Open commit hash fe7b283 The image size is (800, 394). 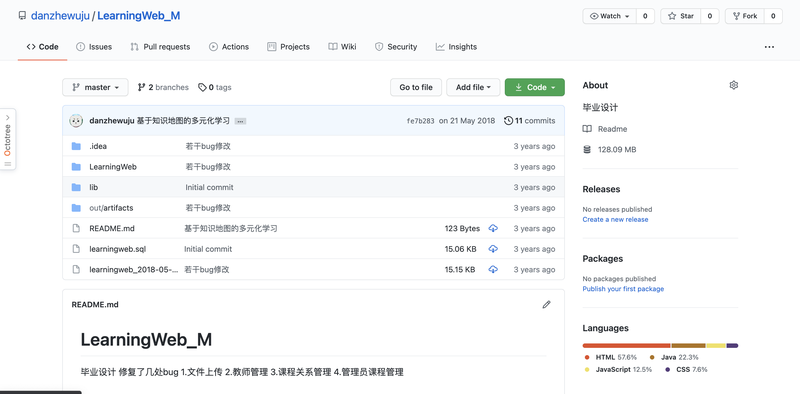coord(420,121)
